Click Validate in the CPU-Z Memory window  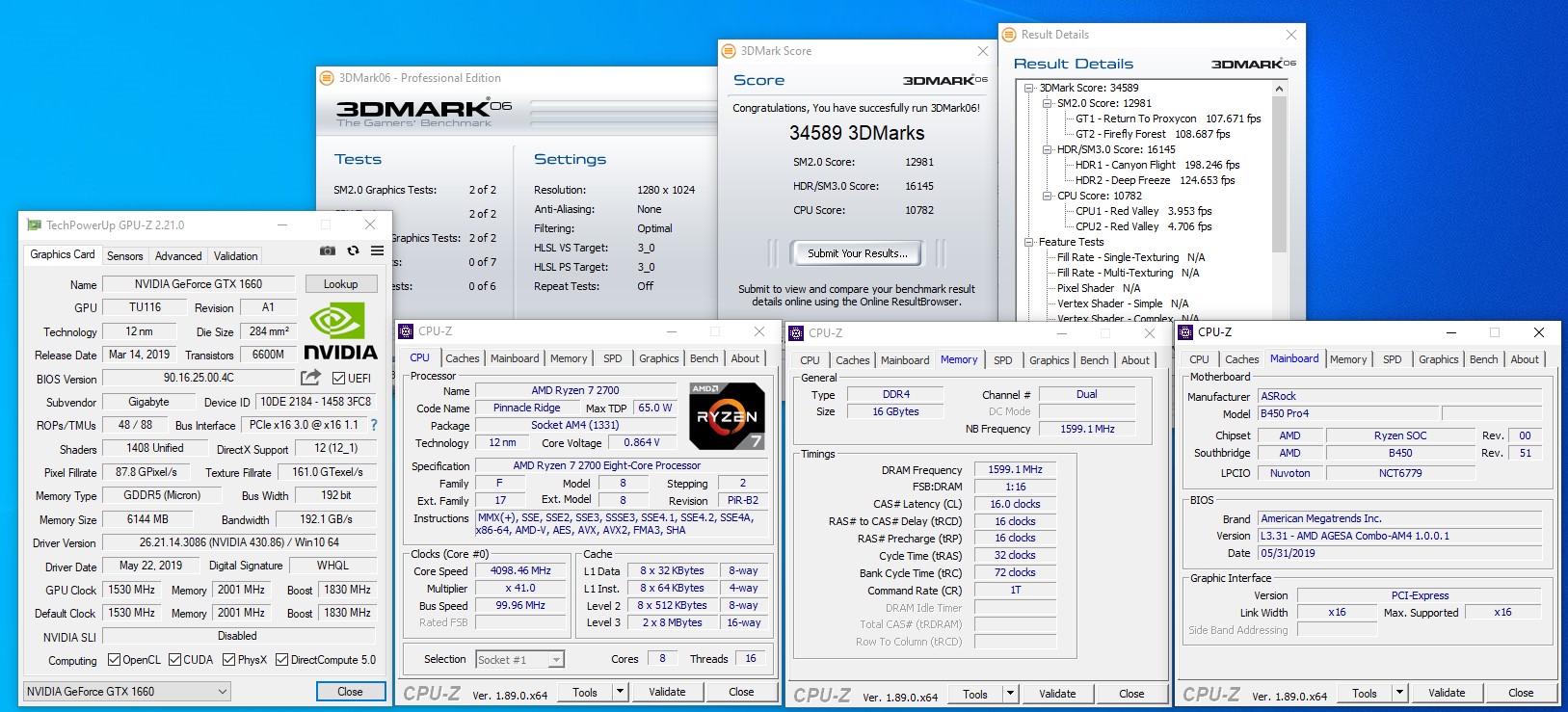click(1057, 694)
